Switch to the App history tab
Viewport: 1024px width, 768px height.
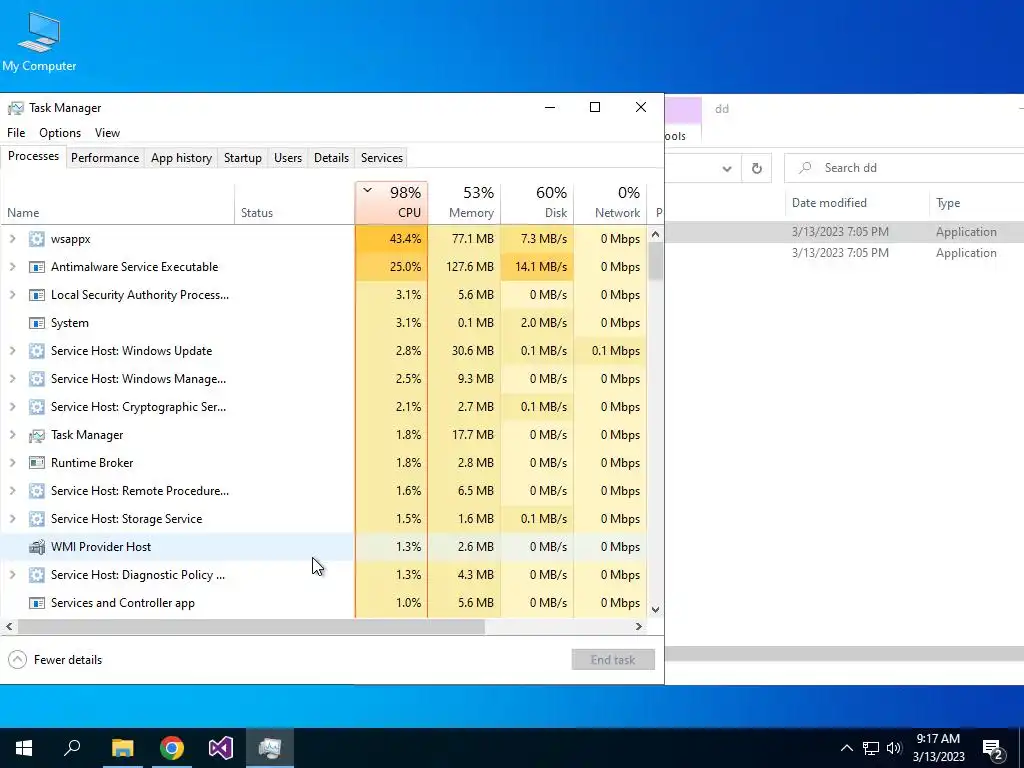pyautogui.click(x=182, y=158)
